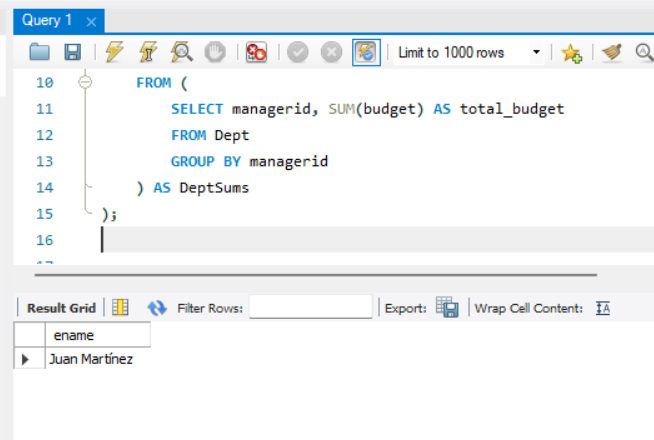Click the Rollback transaction X icon

(x=331, y=53)
